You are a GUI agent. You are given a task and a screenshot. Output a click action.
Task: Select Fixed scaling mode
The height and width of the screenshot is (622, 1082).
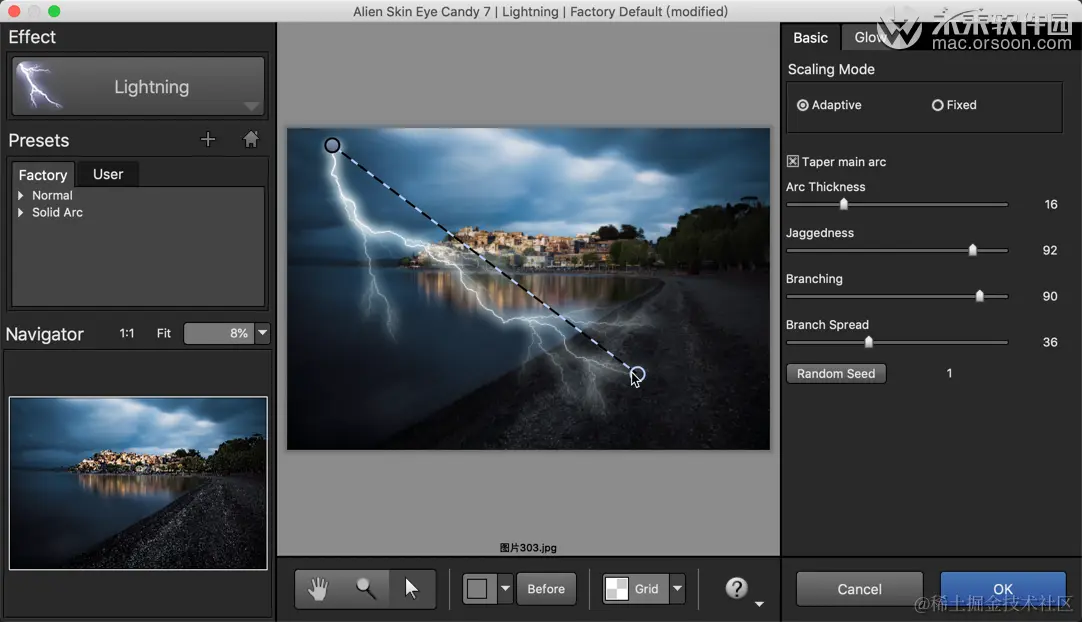click(x=954, y=105)
